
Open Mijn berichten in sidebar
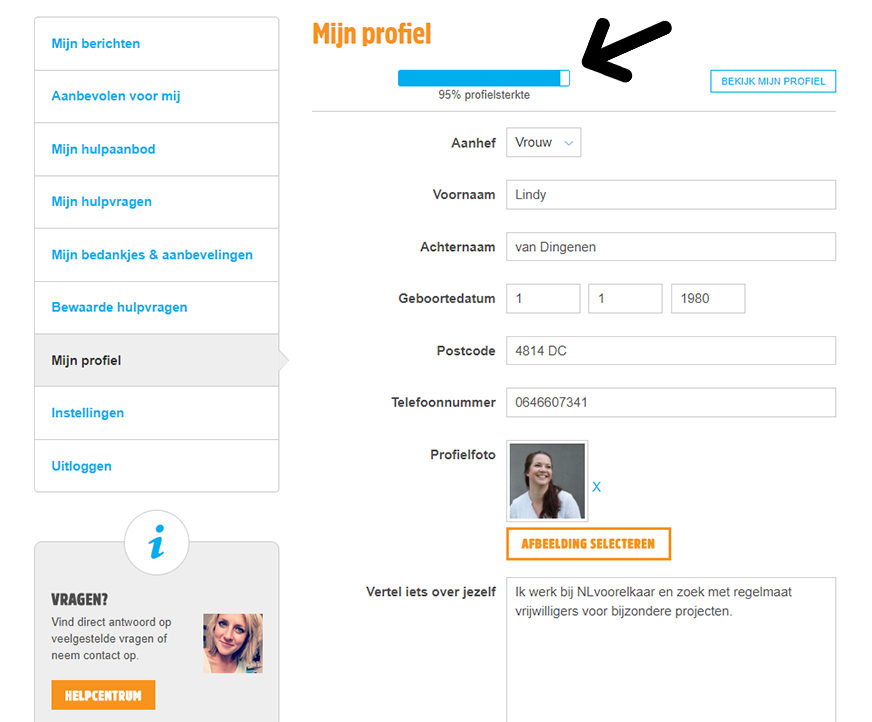coord(96,44)
